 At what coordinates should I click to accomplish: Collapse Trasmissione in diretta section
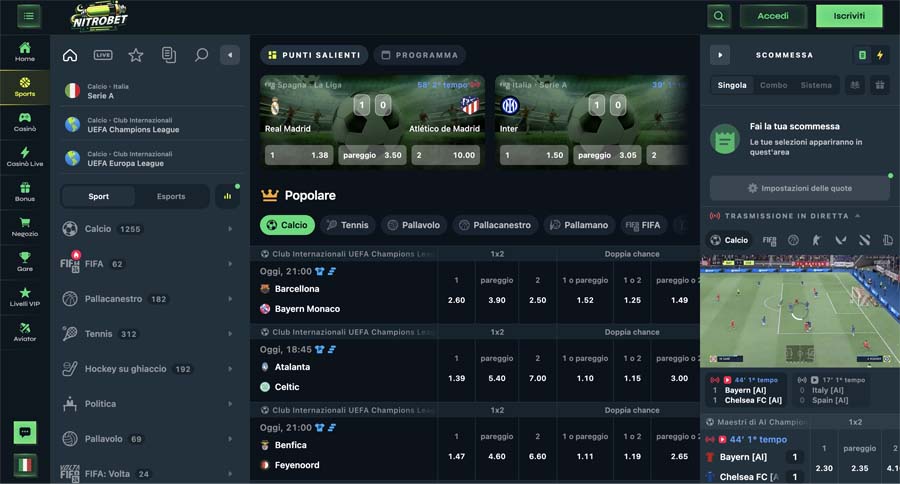(x=858, y=216)
